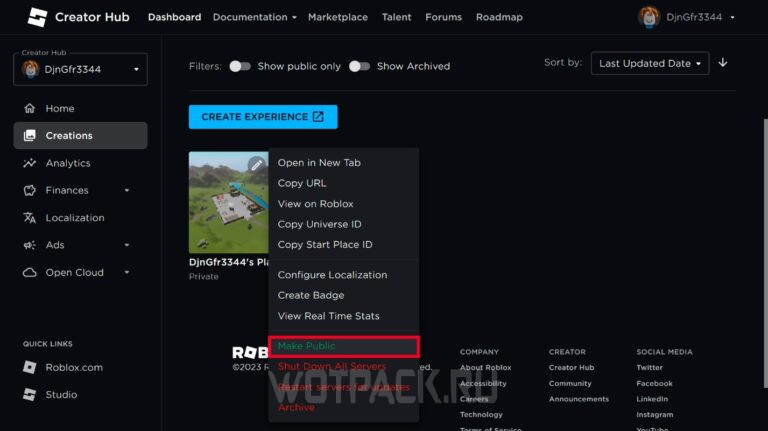Open the Documentation dropdown

point(255,17)
